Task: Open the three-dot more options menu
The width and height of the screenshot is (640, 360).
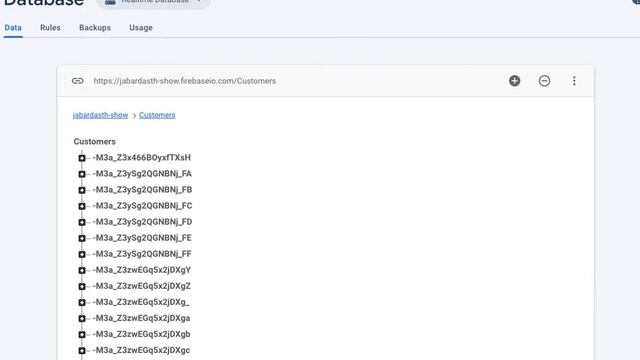Action: (574, 81)
